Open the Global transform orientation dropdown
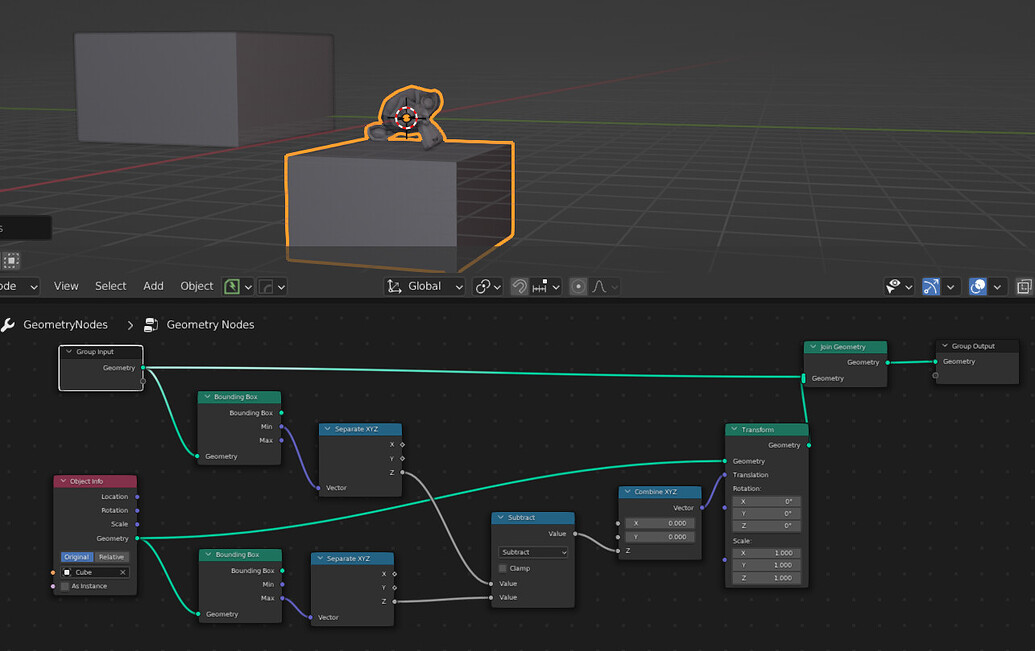 [x=424, y=286]
